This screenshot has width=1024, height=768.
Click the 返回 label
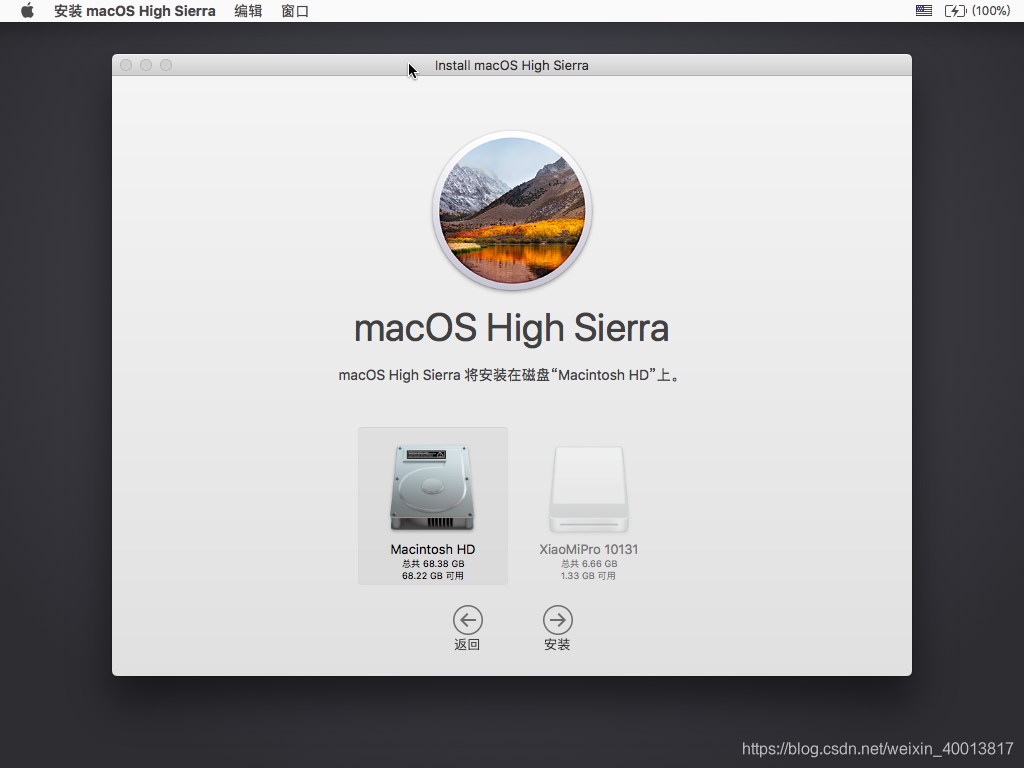[467, 645]
